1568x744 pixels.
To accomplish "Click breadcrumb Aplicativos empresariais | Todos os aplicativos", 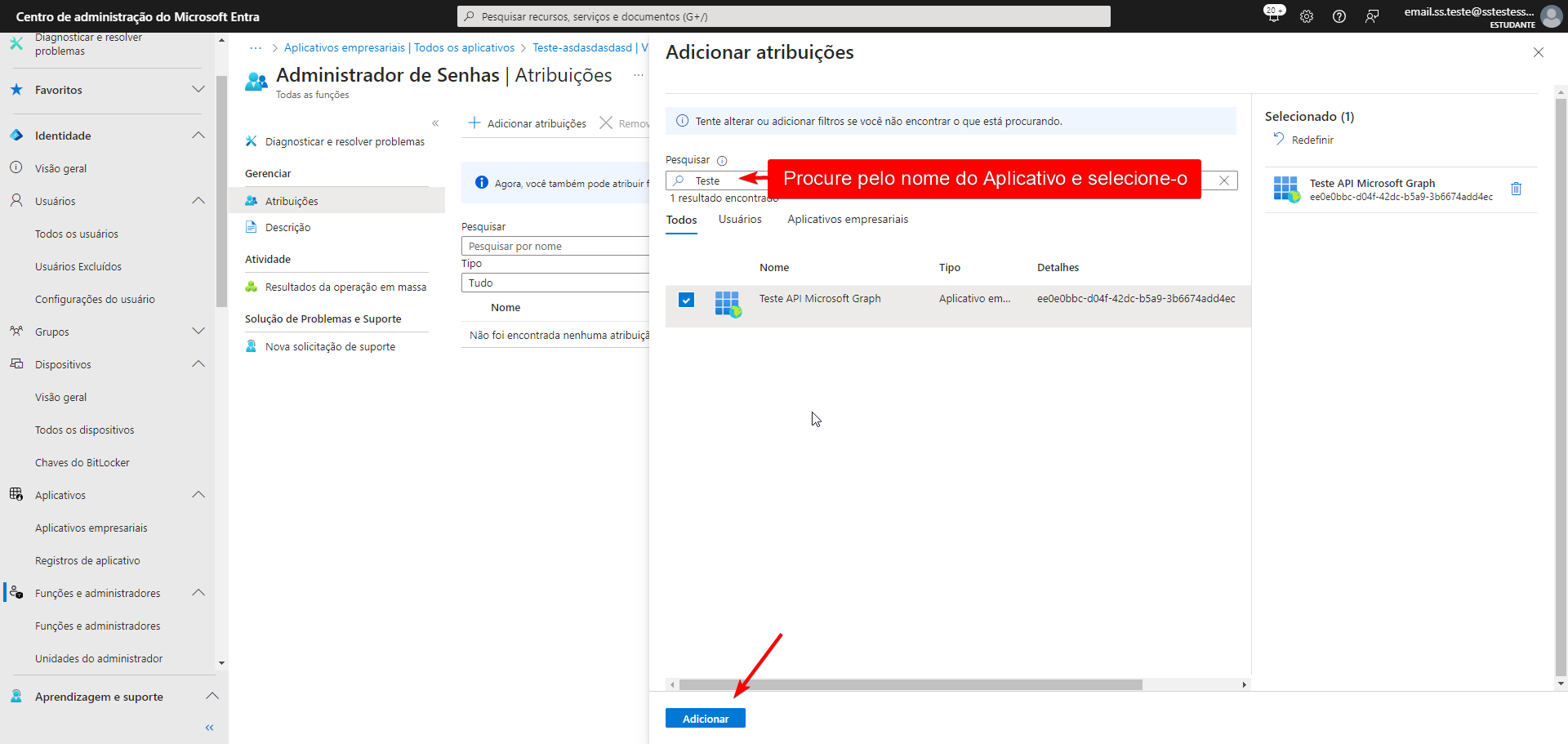I will click(399, 47).
